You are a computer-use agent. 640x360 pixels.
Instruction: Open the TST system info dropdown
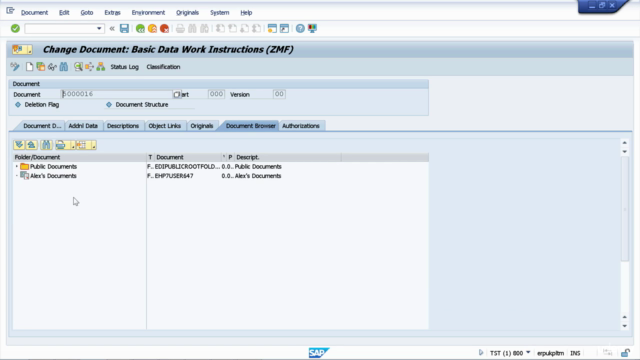(528, 353)
